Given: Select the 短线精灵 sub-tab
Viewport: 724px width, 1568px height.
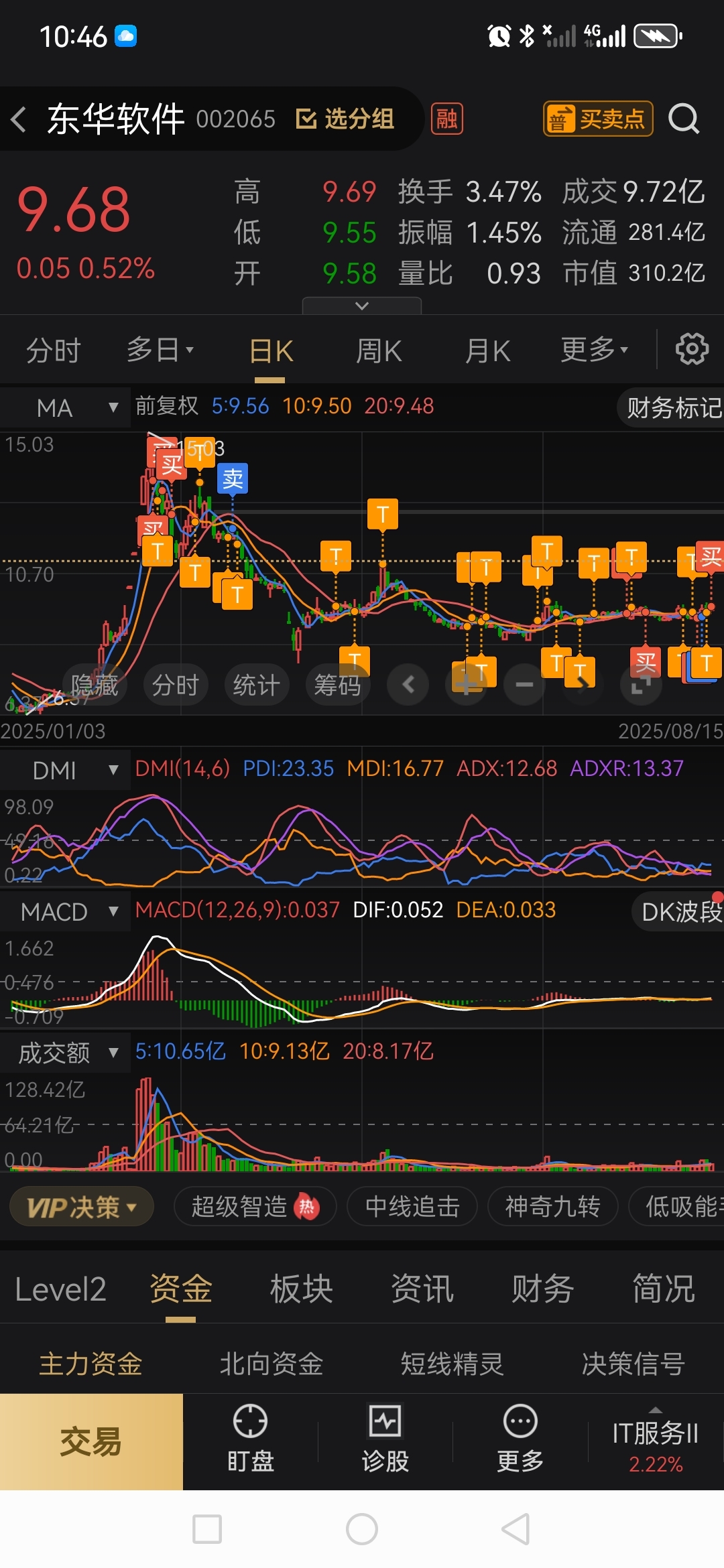Looking at the screenshot, I should 452,1364.
